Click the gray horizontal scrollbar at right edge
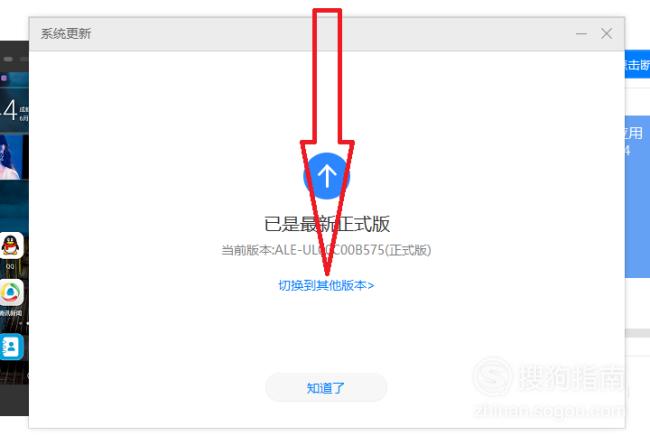 637,333
